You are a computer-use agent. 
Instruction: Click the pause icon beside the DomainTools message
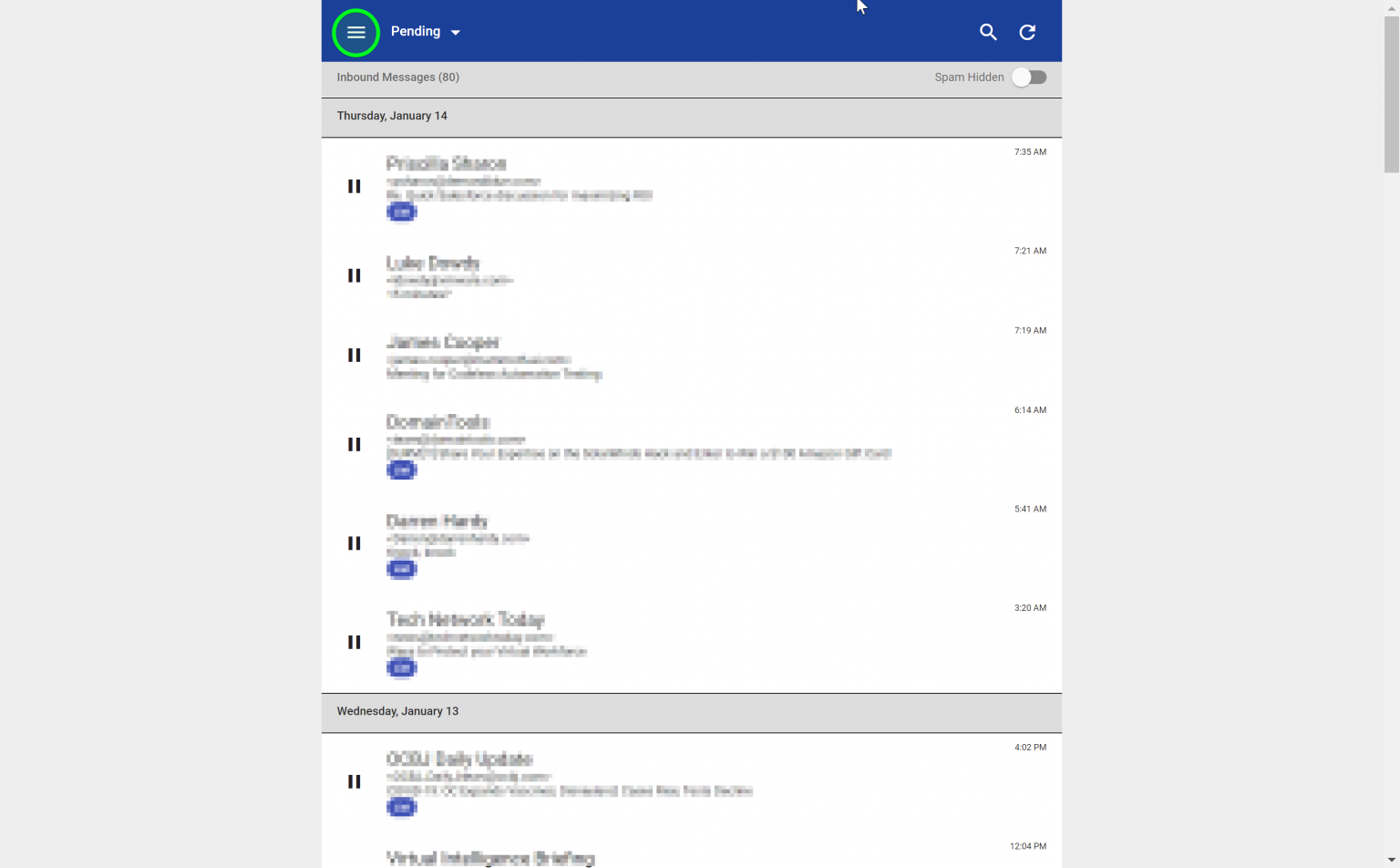tap(354, 444)
